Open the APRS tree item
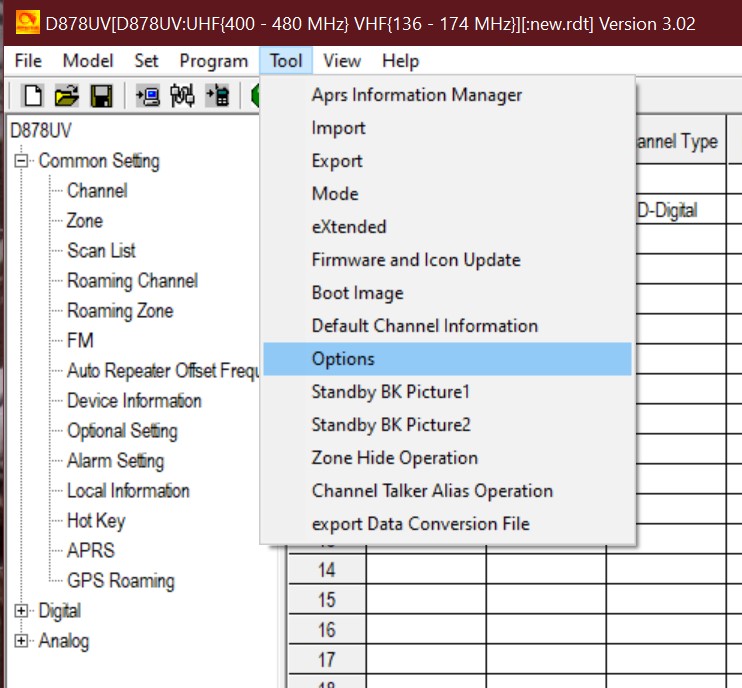Viewport: 742px width, 688px height. (91, 551)
